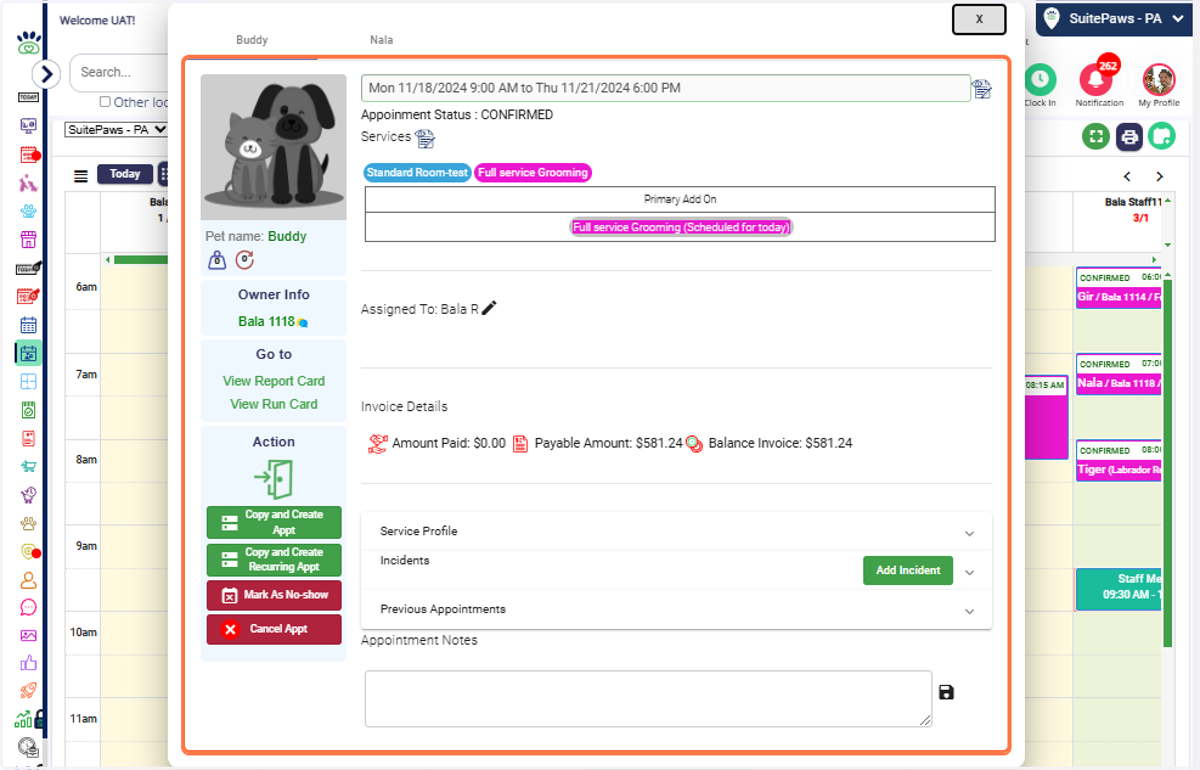Click the green check-out door icon

tap(273, 479)
